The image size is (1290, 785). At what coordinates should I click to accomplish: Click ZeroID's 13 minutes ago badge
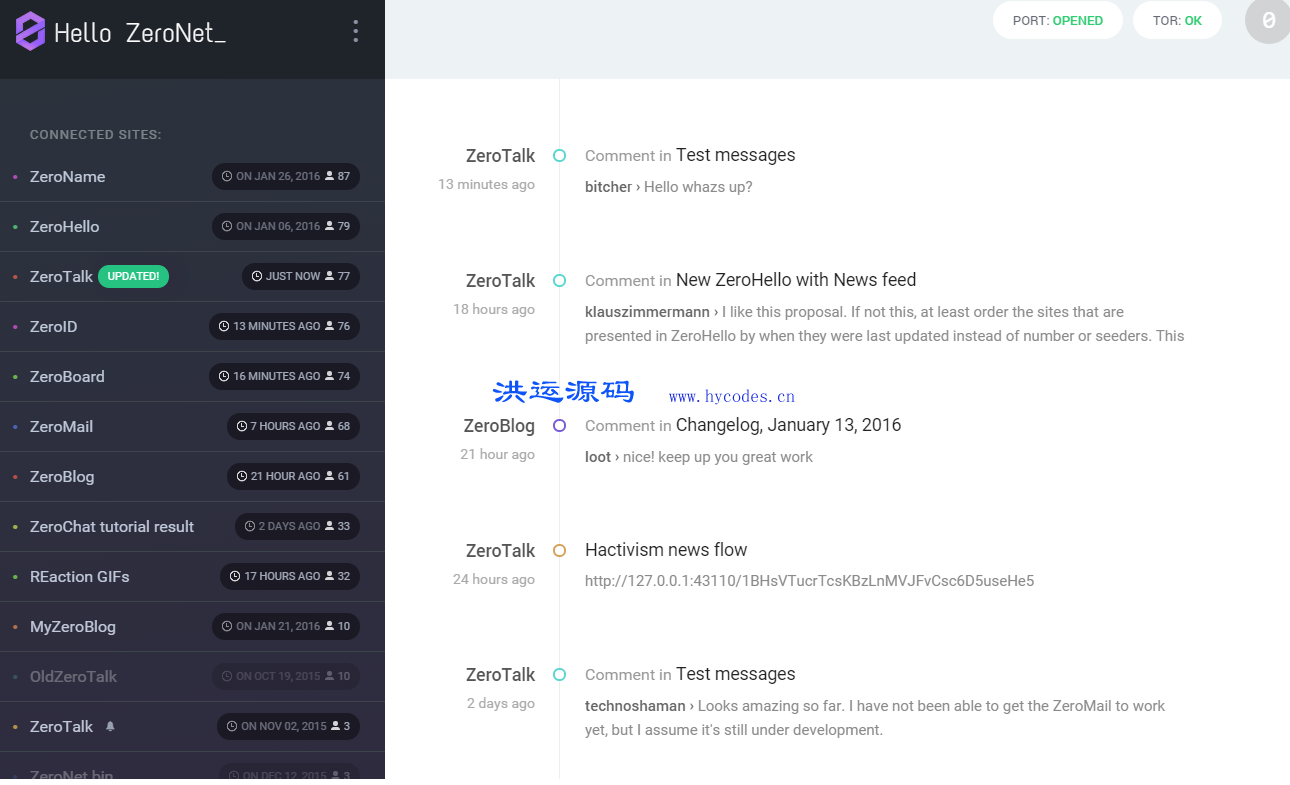tap(284, 327)
